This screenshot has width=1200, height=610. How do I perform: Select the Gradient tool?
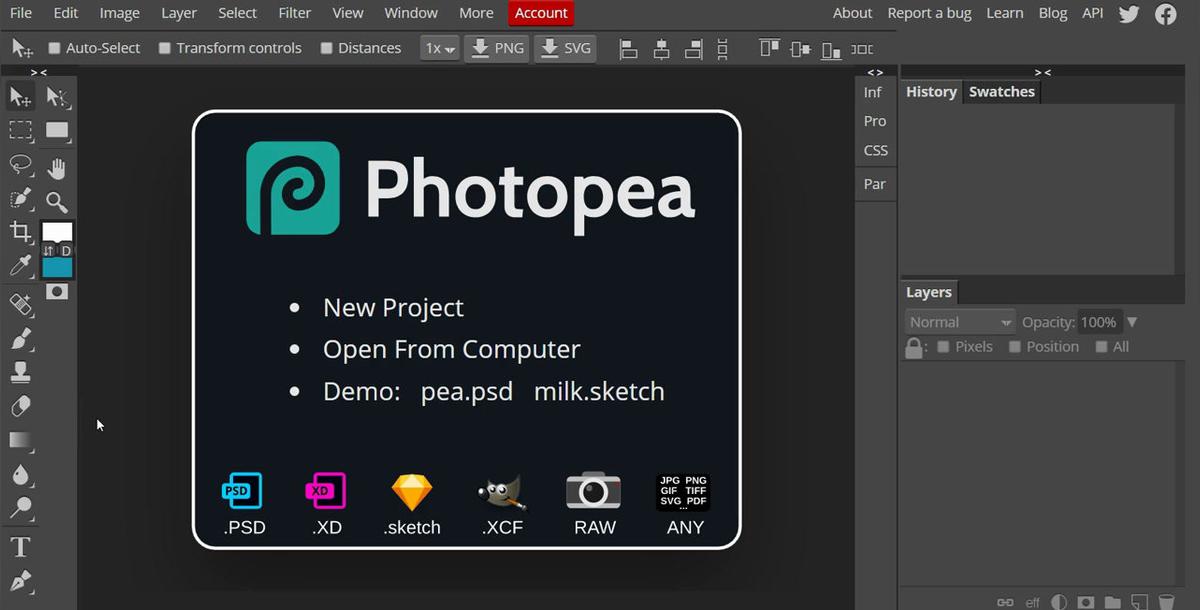[20, 440]
